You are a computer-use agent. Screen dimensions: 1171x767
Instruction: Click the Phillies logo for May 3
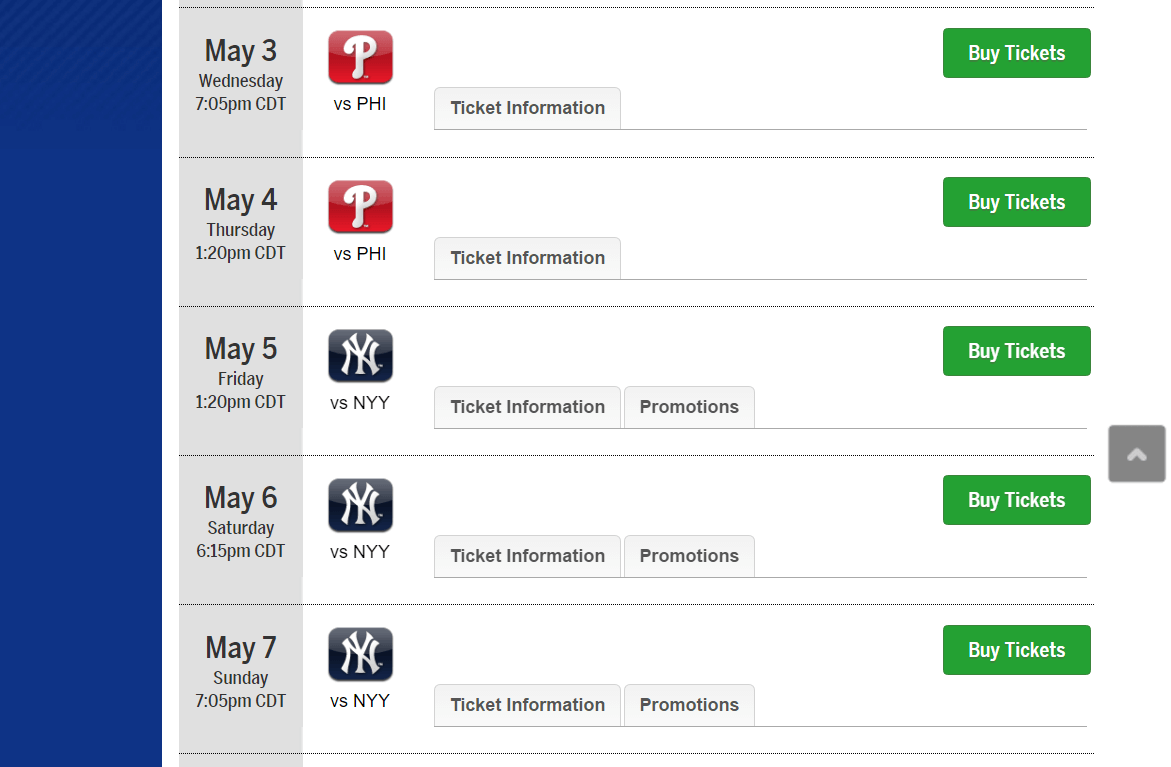(x=360, y=57)
